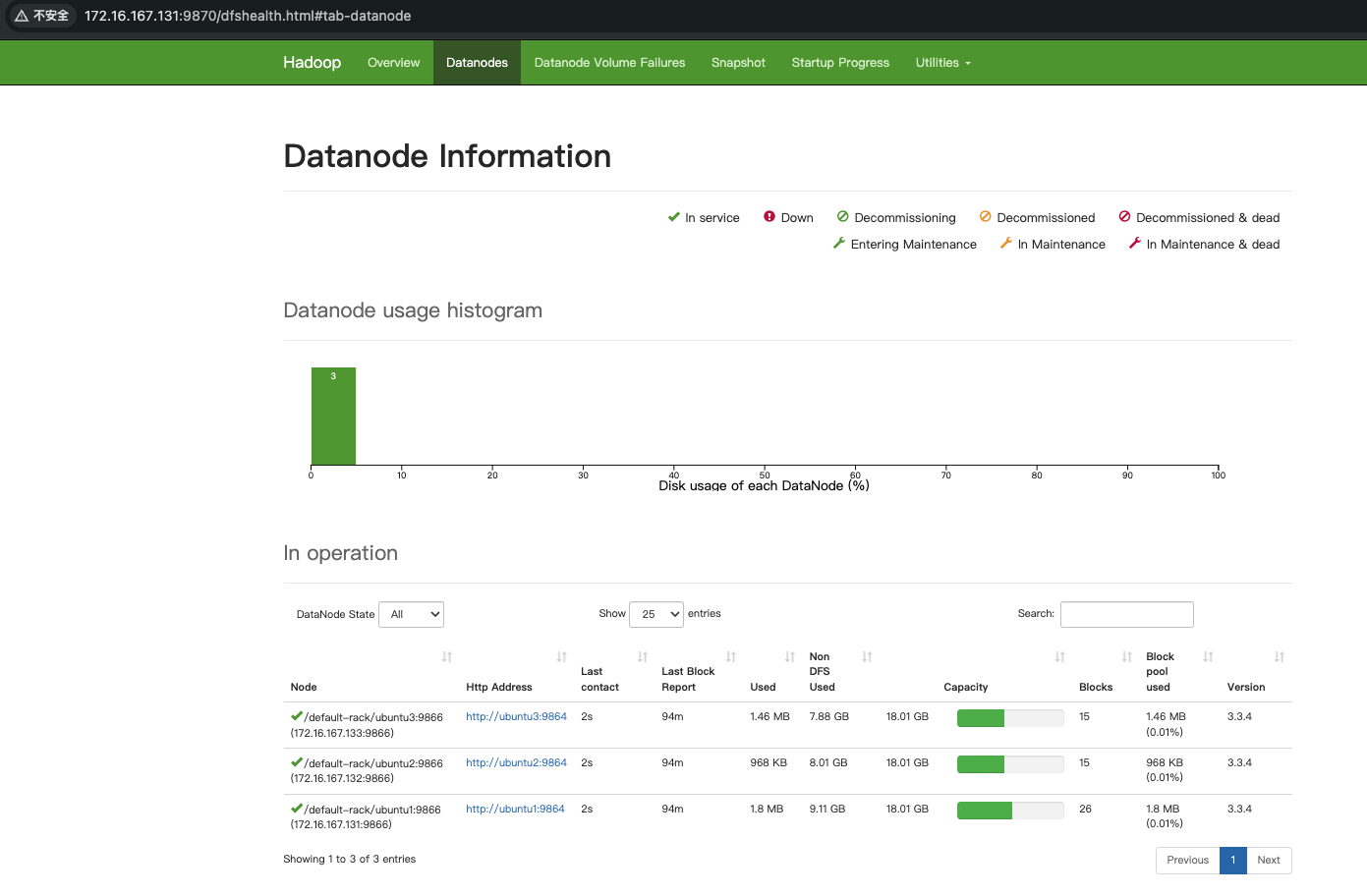Click ubuntu1 in-service checkmark icon
The height and width of the screenshot is (896, 1367).
297,809
